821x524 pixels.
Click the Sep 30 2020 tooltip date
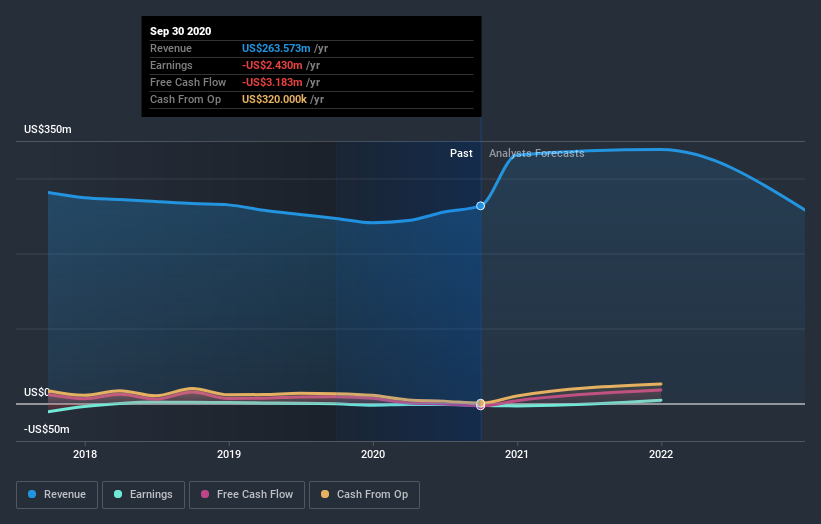(181, 31)
